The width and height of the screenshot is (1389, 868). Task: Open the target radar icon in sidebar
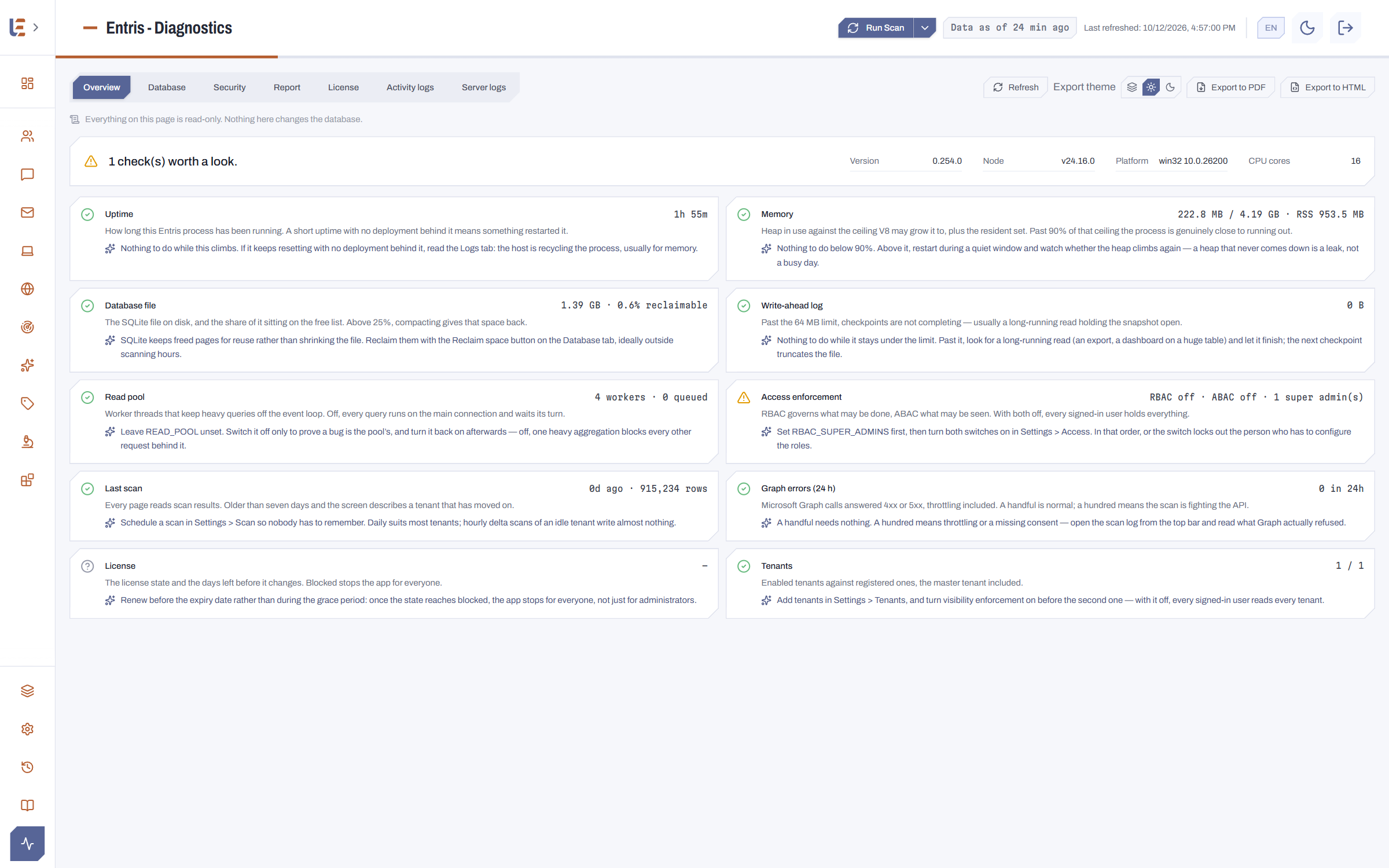[x=27, y=327]
